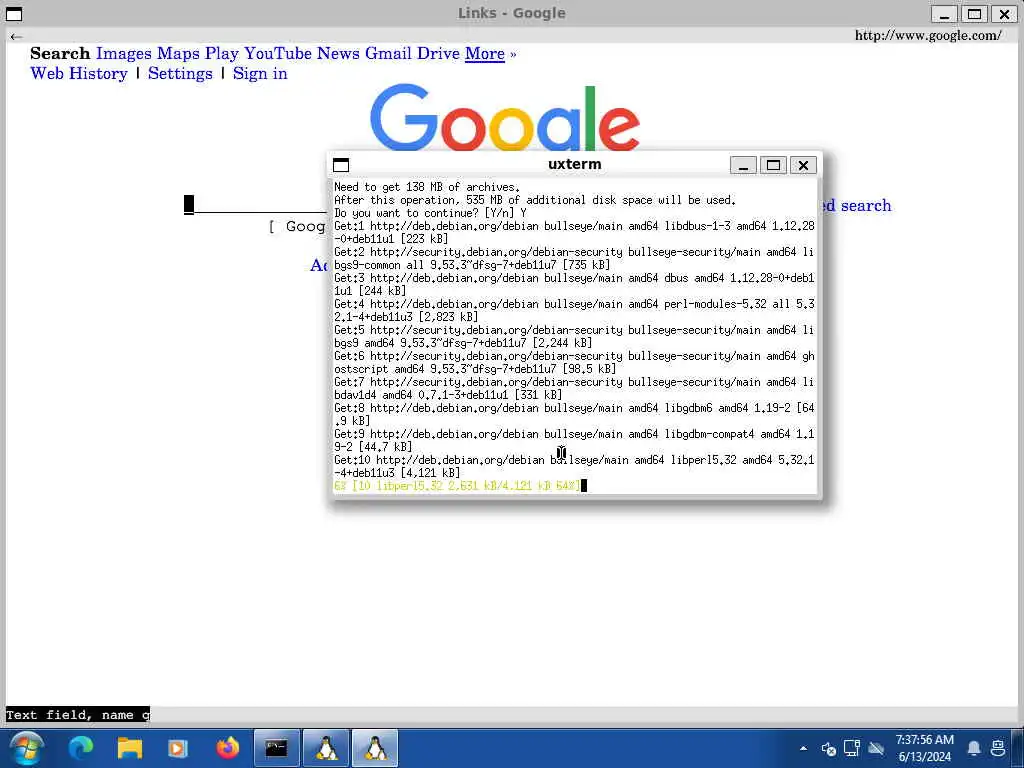Open the media player icon on the taskbar
1024x768 pixels.
pos(178,748)
